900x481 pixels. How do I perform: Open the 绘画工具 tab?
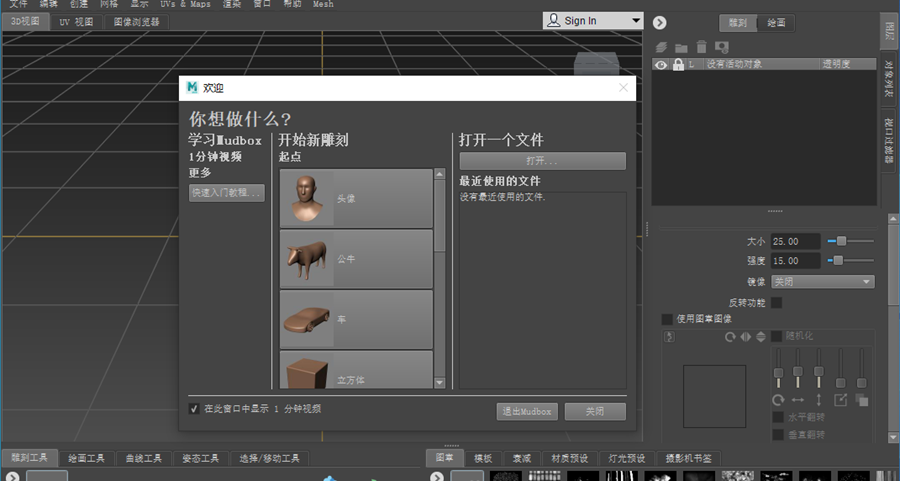coord(86,459)
